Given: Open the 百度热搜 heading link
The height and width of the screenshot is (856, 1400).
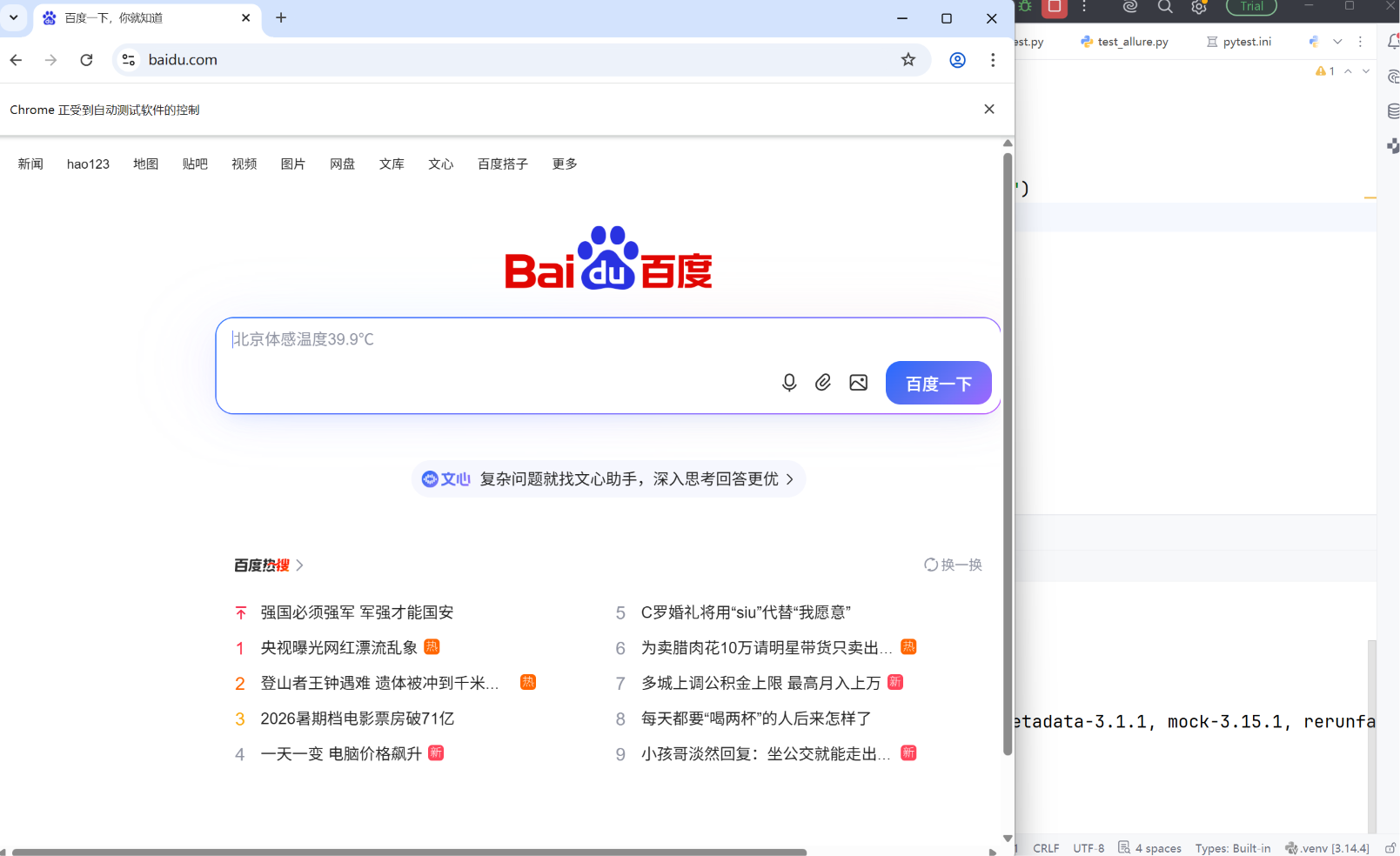Looking at the screenshot, I should (x=268, y=565).
